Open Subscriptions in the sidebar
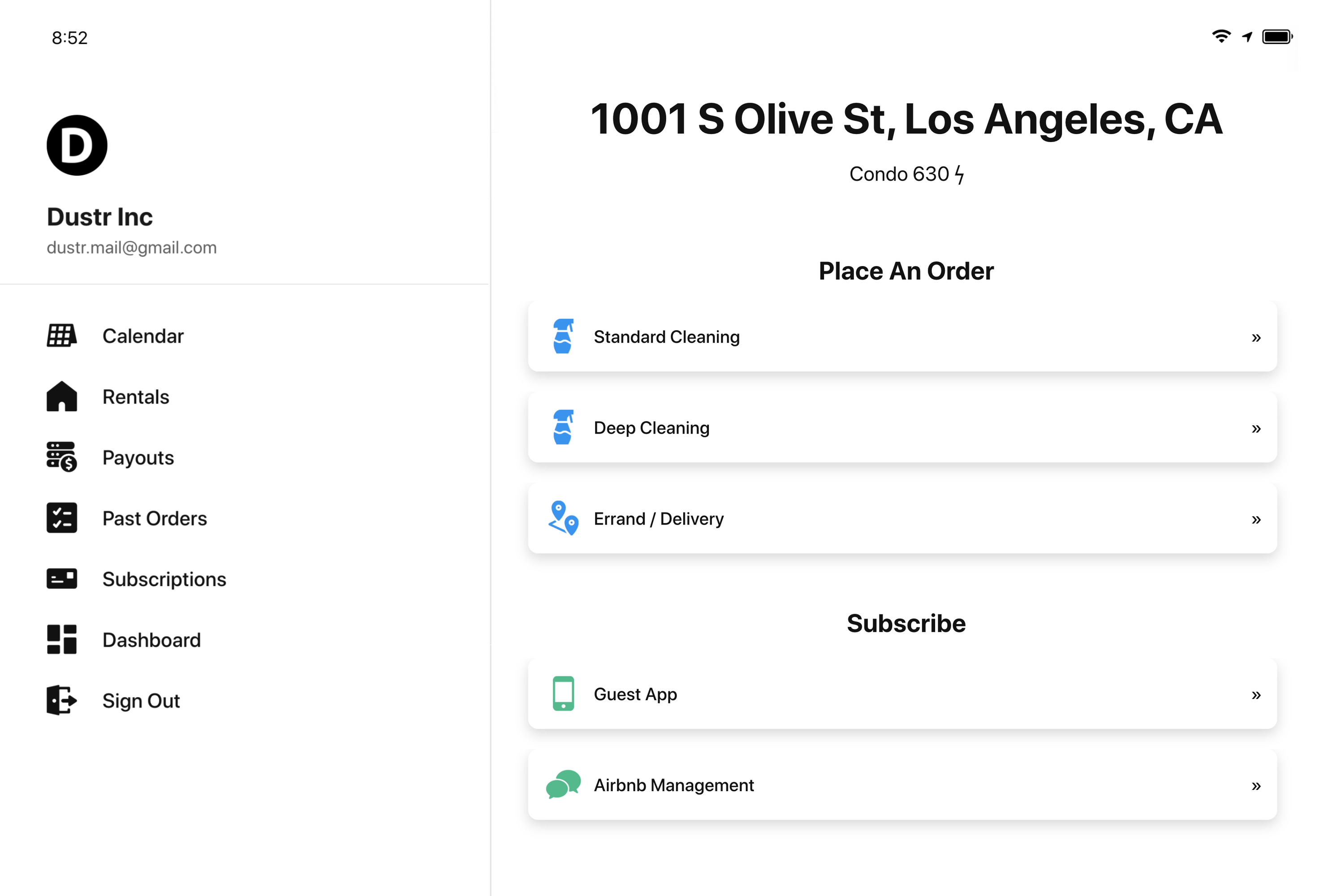The image size is (1328, 896). coord(164,578)
